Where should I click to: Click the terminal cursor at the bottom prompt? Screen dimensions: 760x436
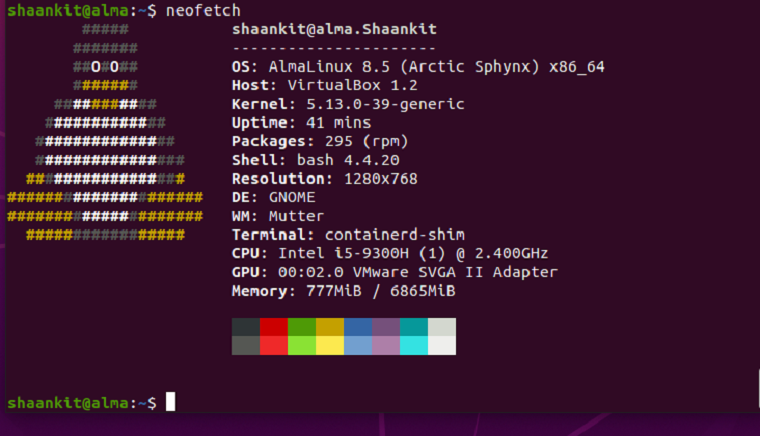[171, 402]
